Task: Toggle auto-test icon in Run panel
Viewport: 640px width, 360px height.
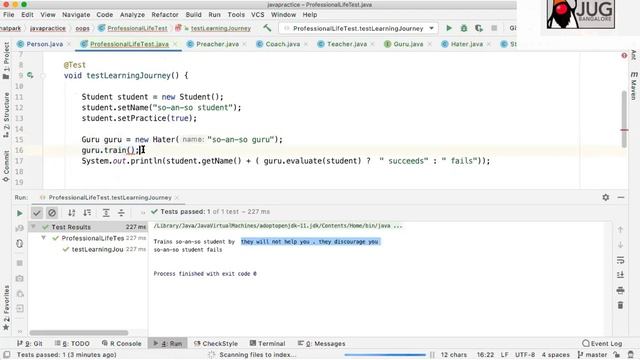Action: click(19, 244)
